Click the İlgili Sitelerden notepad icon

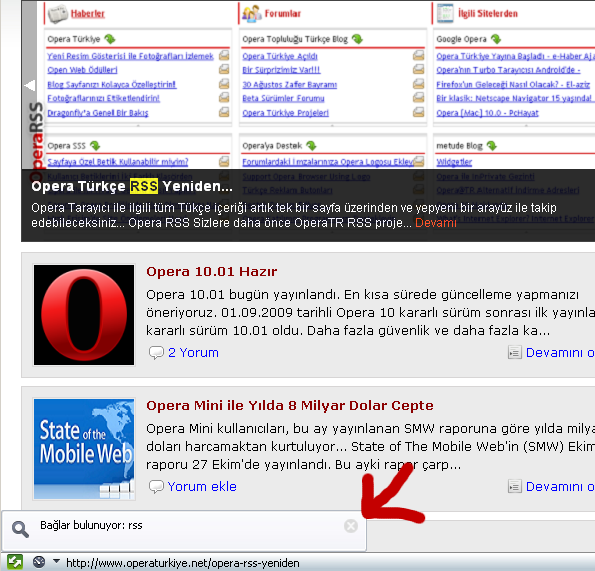click(x=445, y=13)
